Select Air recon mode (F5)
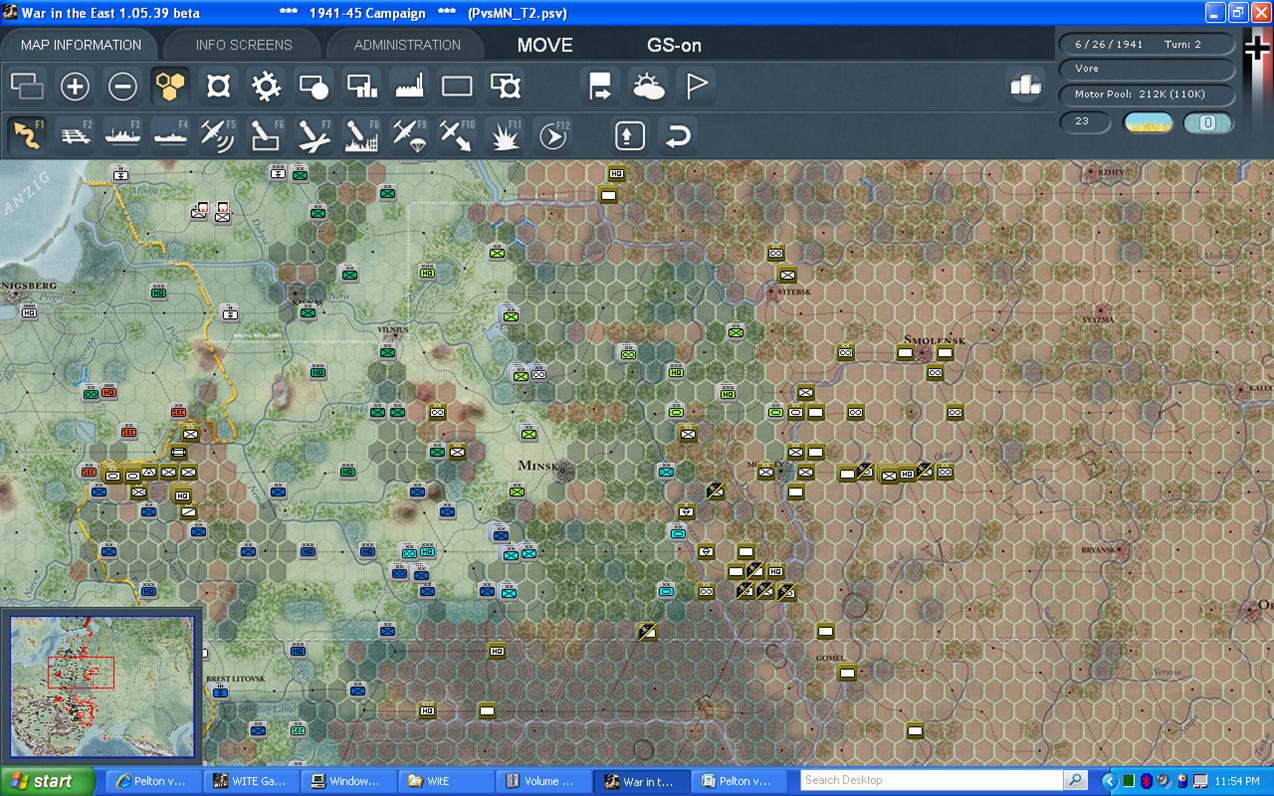 218,135
